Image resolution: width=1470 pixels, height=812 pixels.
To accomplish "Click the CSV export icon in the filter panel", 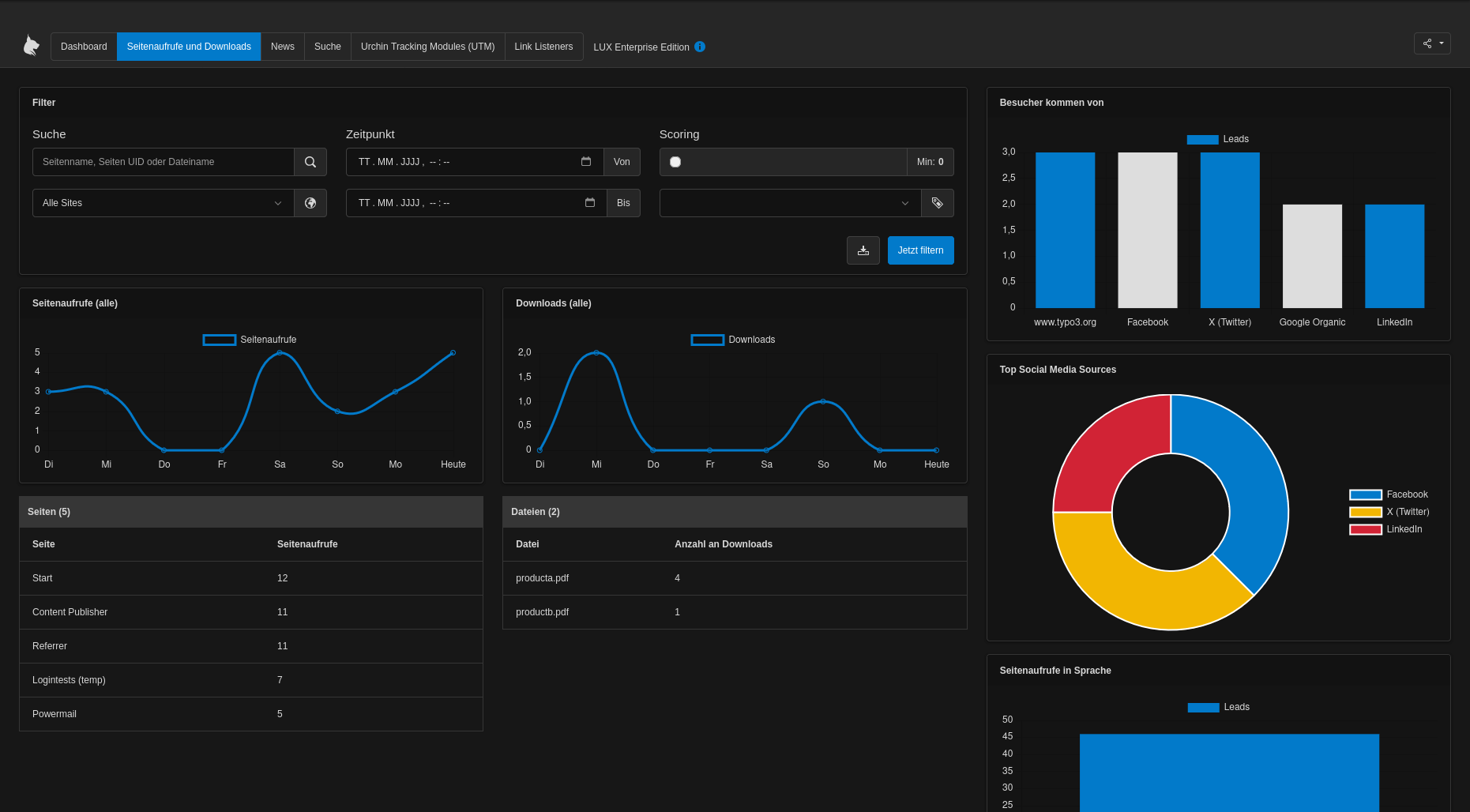I will [863, 250].
